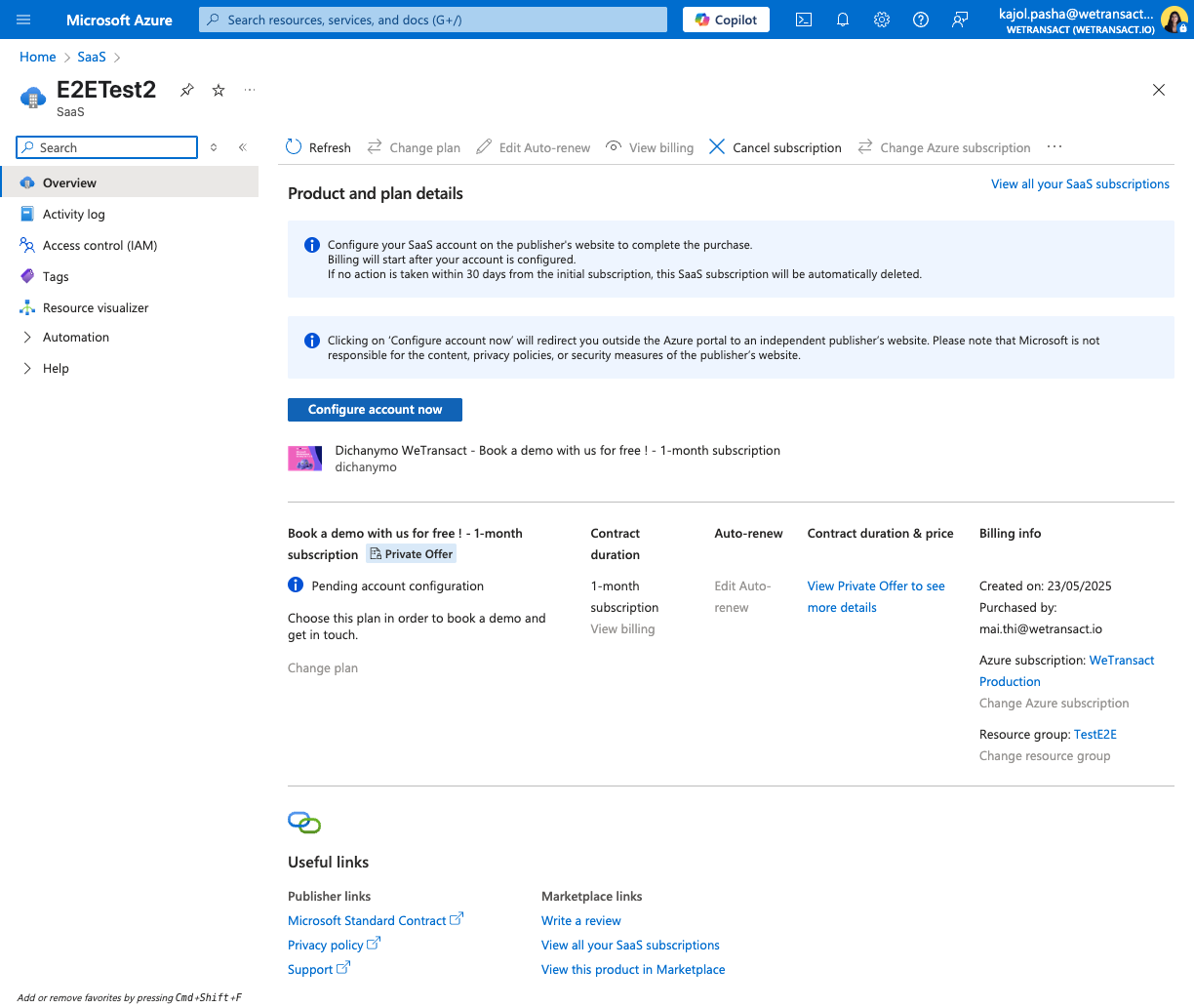Open Microsoft Standard Contract link
Viewport: 1194px width, 1008px height.
coord(376,920)
